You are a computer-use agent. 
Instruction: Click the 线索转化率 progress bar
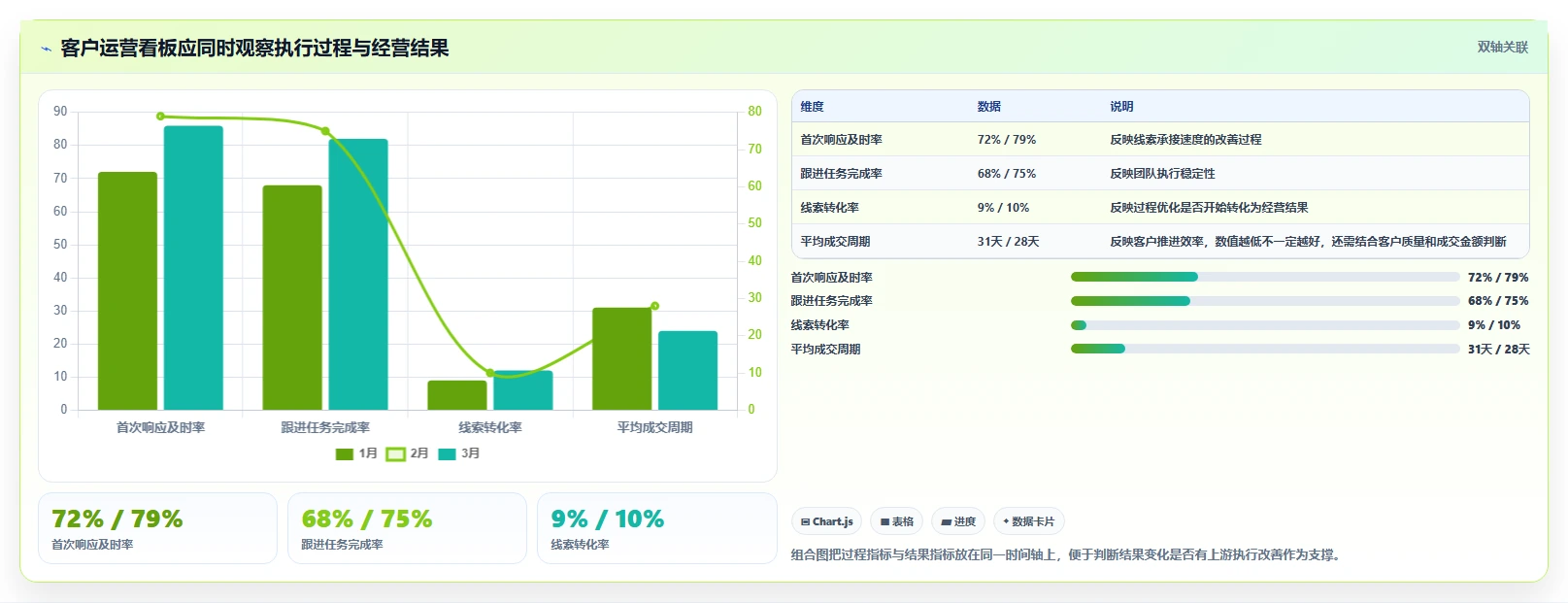tap(1265, 325)
